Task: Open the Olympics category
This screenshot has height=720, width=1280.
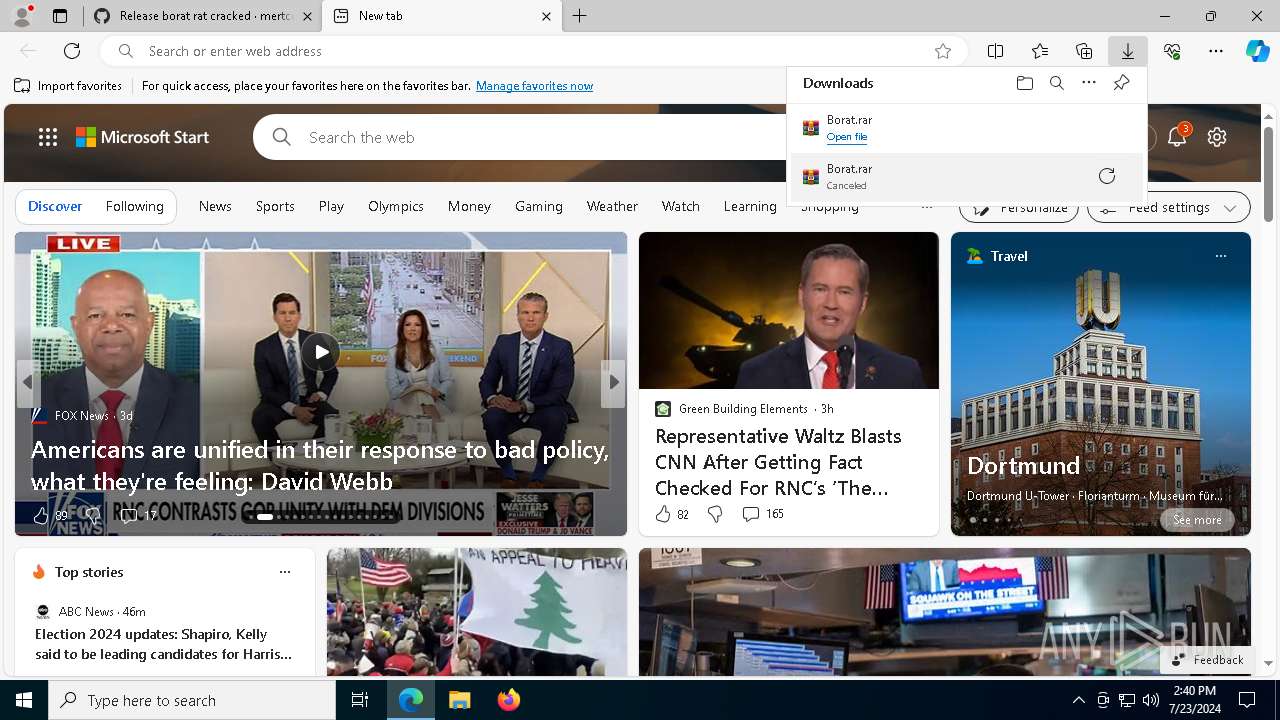Action: (396, 206)
